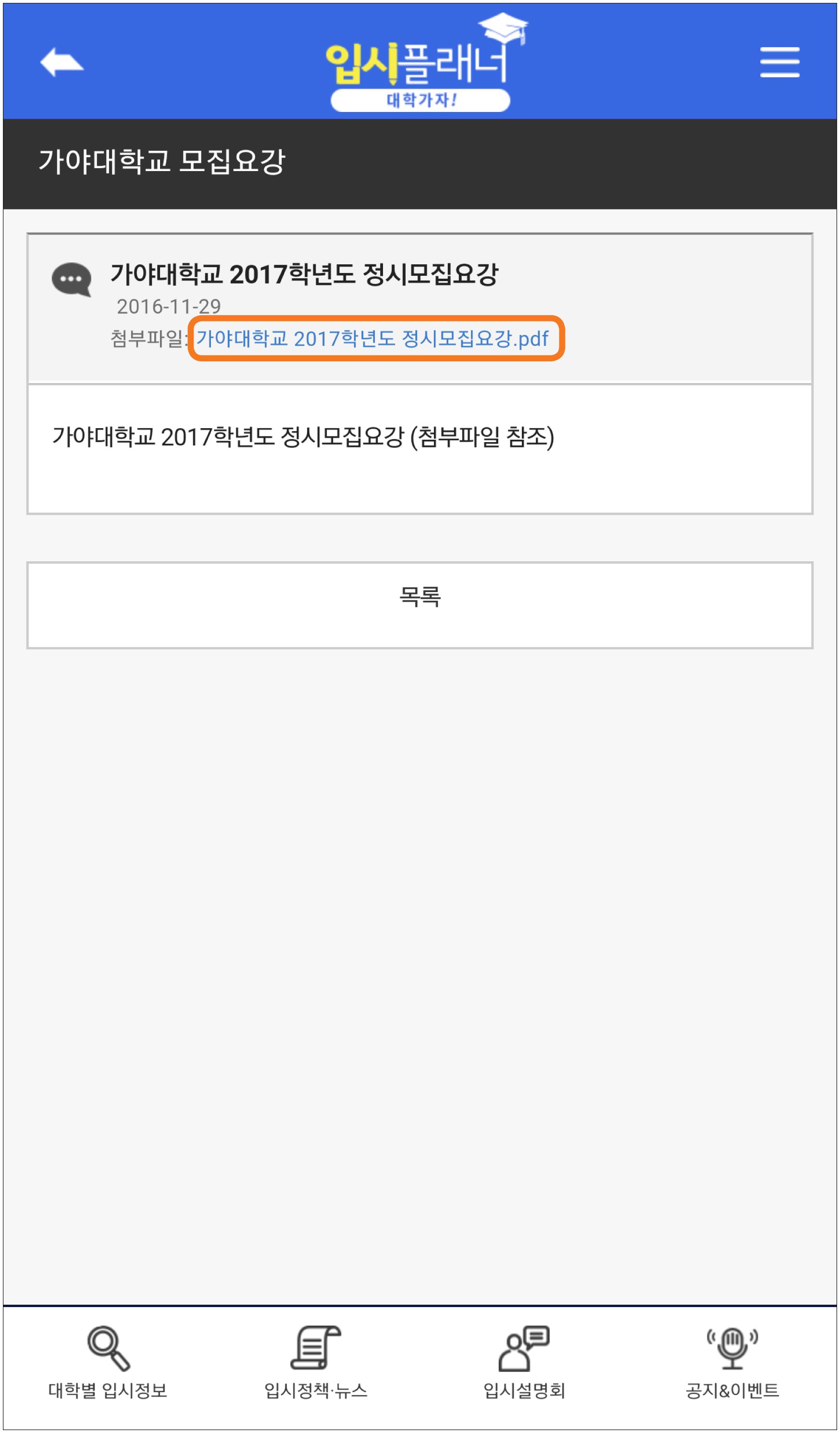Viewport: 840px width, 1433px height.
Task: Click the speech bubble icon beside post title
Action: [72, 279]
